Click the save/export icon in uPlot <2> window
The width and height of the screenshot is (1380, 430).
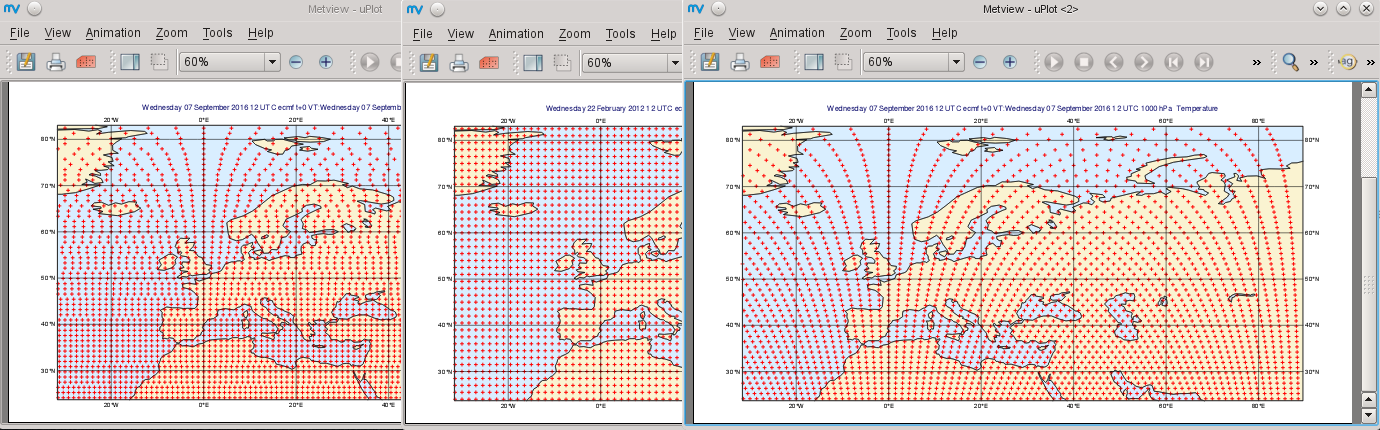pyautogui.click(x=711, y=62)
